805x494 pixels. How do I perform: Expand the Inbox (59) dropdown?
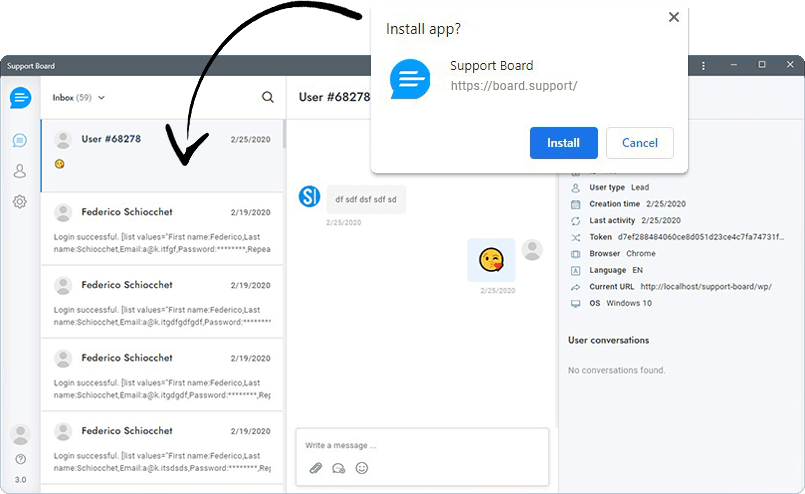pos(79,98)
